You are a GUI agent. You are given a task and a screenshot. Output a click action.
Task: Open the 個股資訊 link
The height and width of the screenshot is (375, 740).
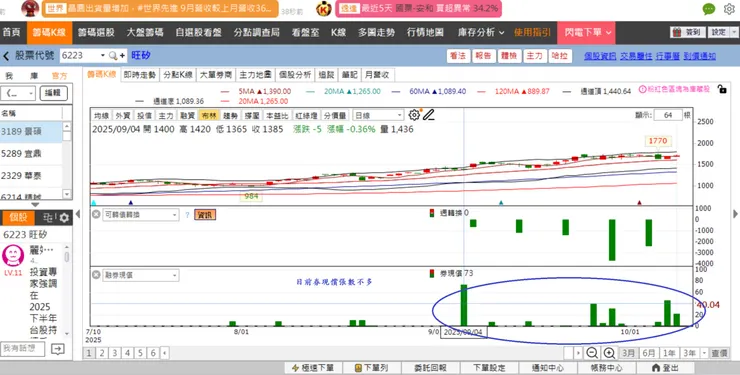coord(599,56)
